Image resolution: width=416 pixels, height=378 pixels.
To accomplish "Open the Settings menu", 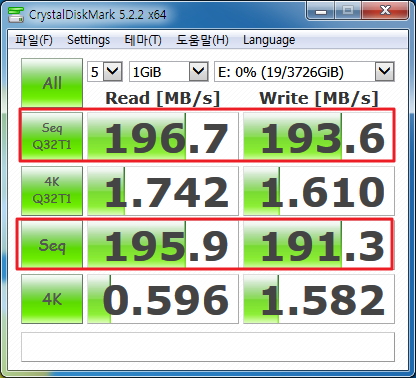I will pos(88,40).
